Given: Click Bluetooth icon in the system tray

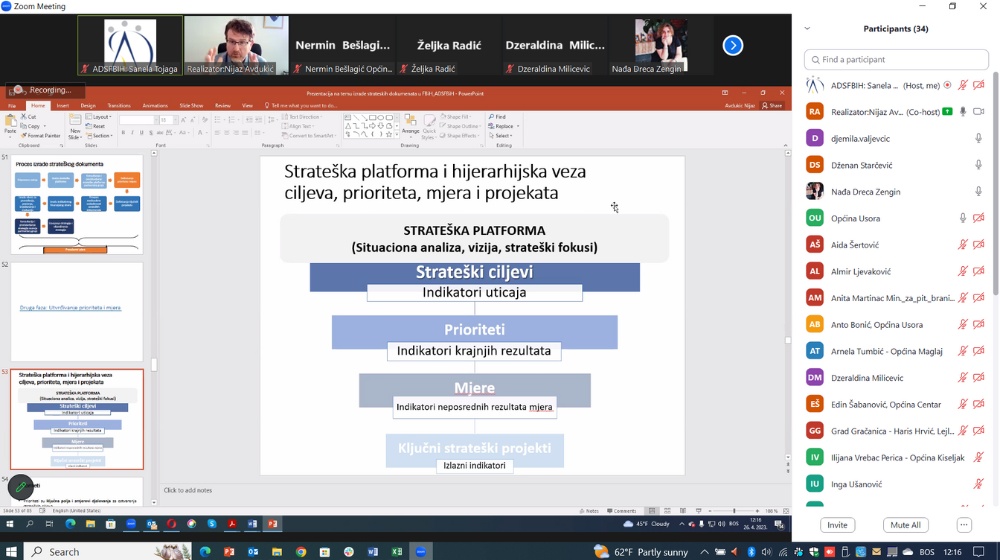Looking at the screenshot, I should point(751,552).
